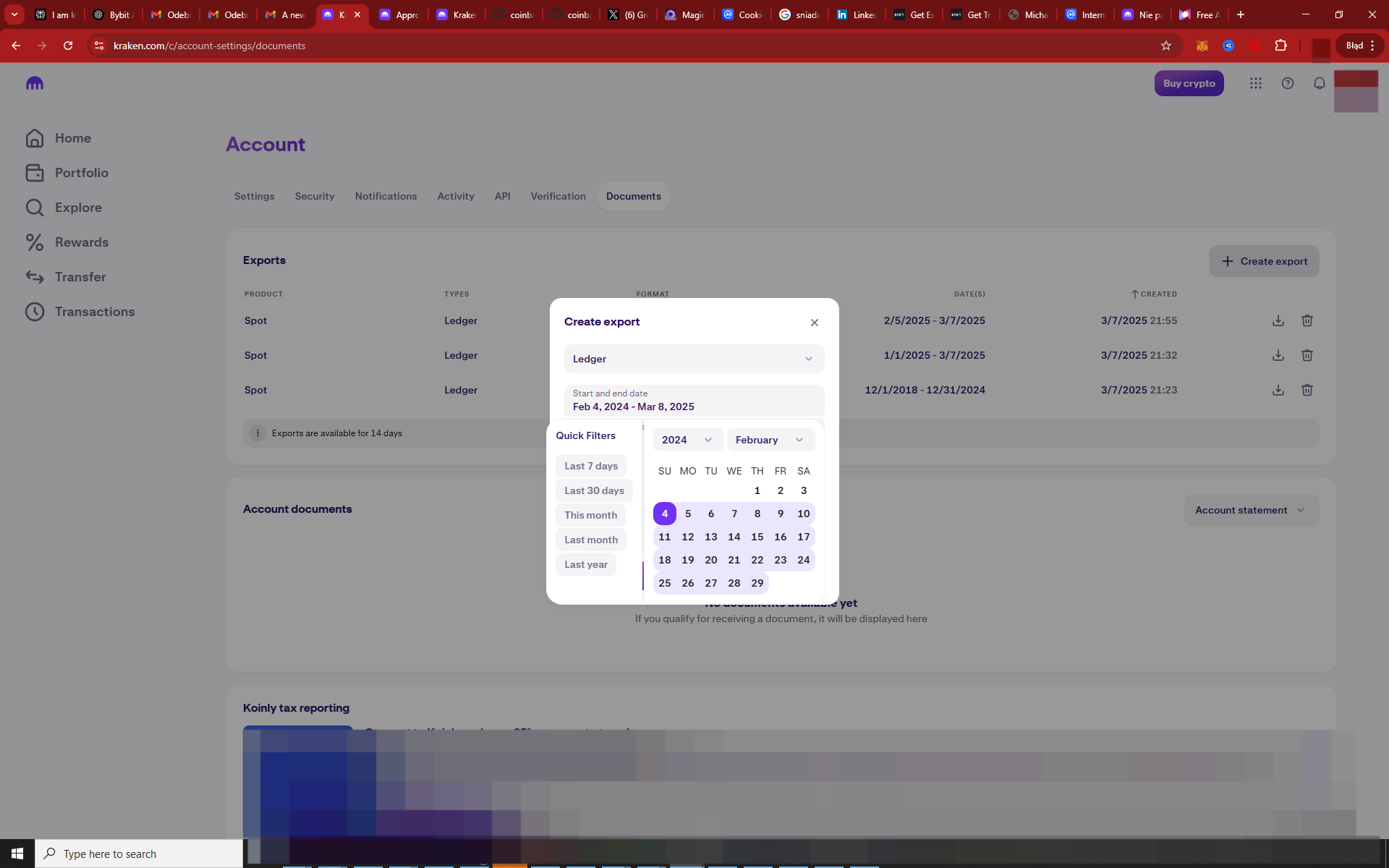Image resolution: width=1389 pixels, height=868 pixels.
Task: Switch to the Bybit browser tab
Action: [114, 14]
